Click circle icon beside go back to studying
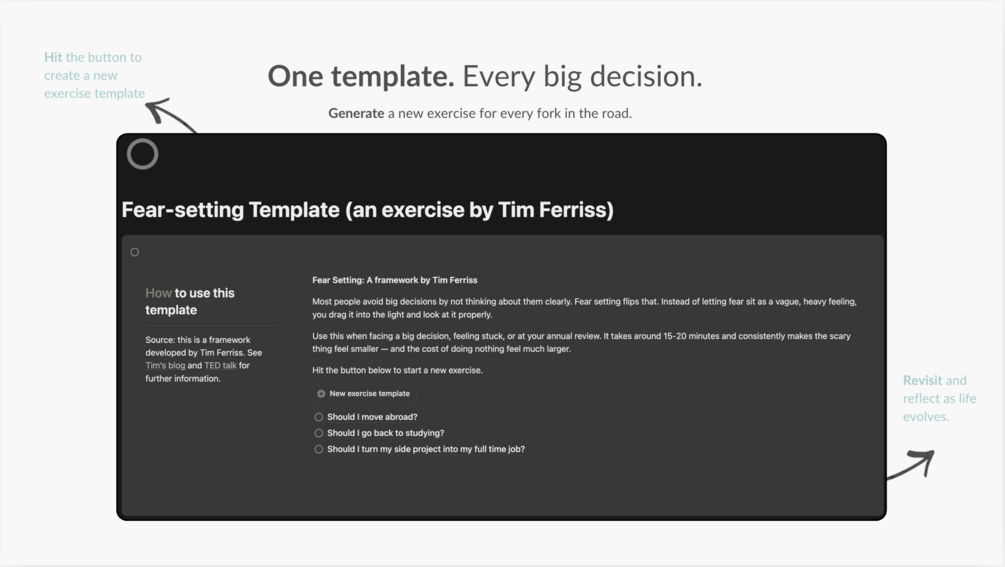The height and width of the screenshot is (567, 1005). (x=319, y=433)
